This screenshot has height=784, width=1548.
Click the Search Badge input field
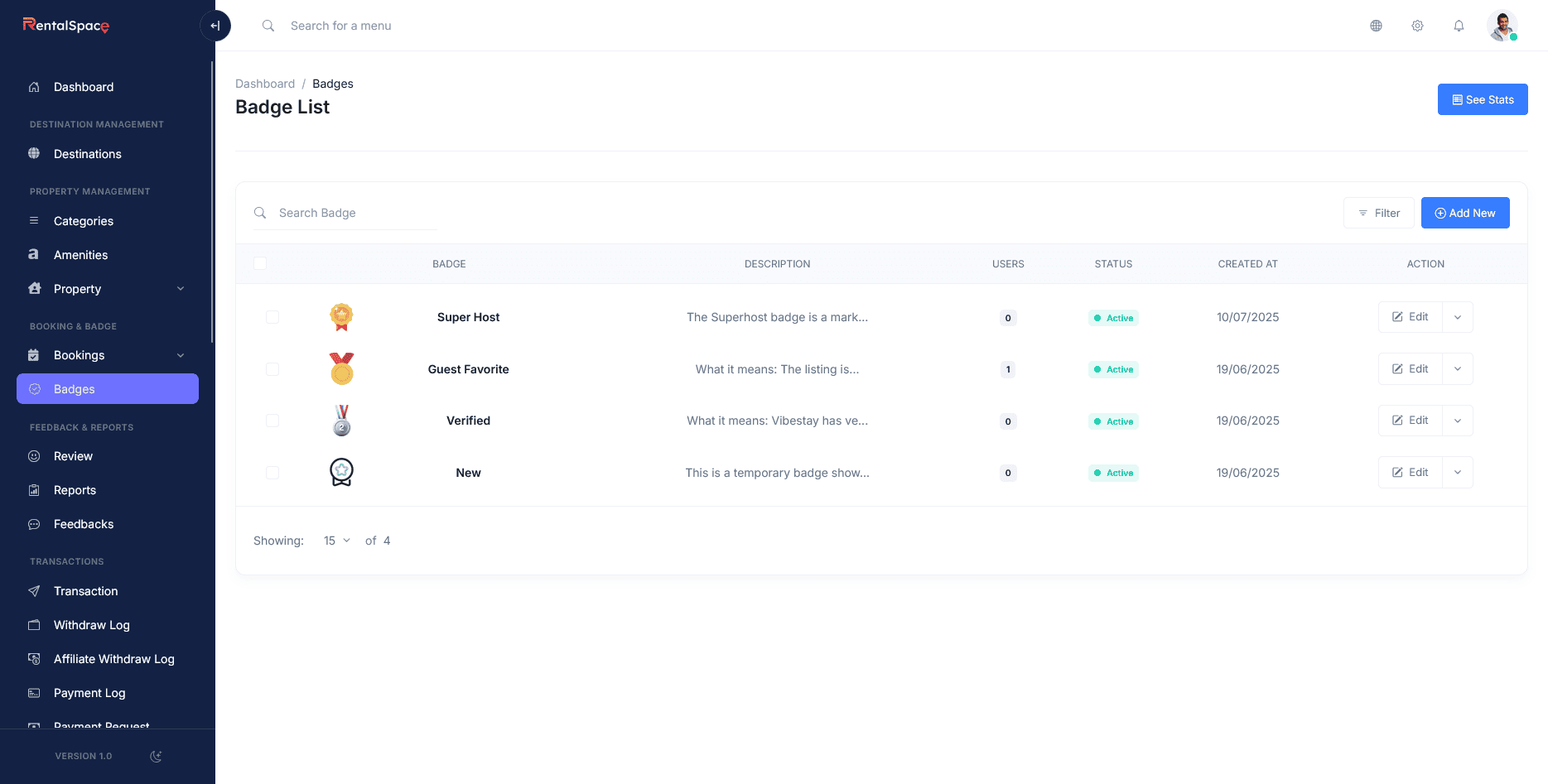tap(356, 213)
